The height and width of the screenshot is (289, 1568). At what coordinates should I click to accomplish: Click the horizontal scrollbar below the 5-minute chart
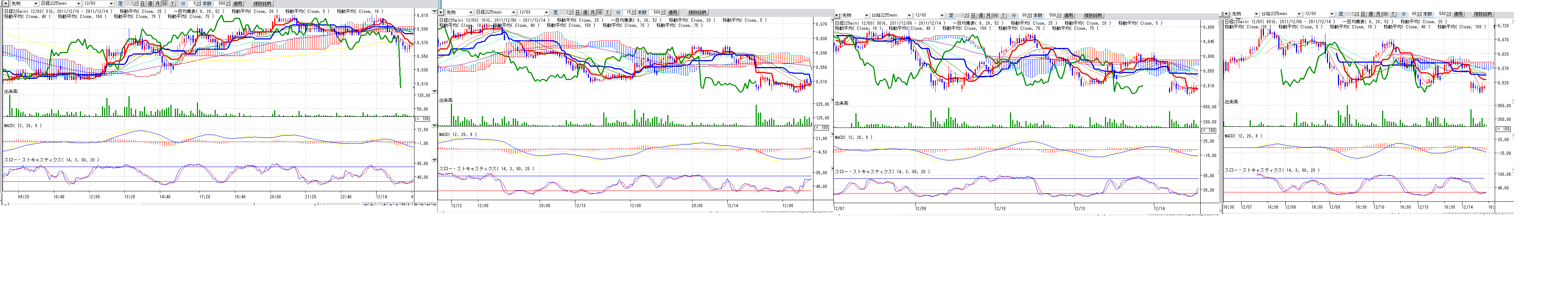click(183, 205)
